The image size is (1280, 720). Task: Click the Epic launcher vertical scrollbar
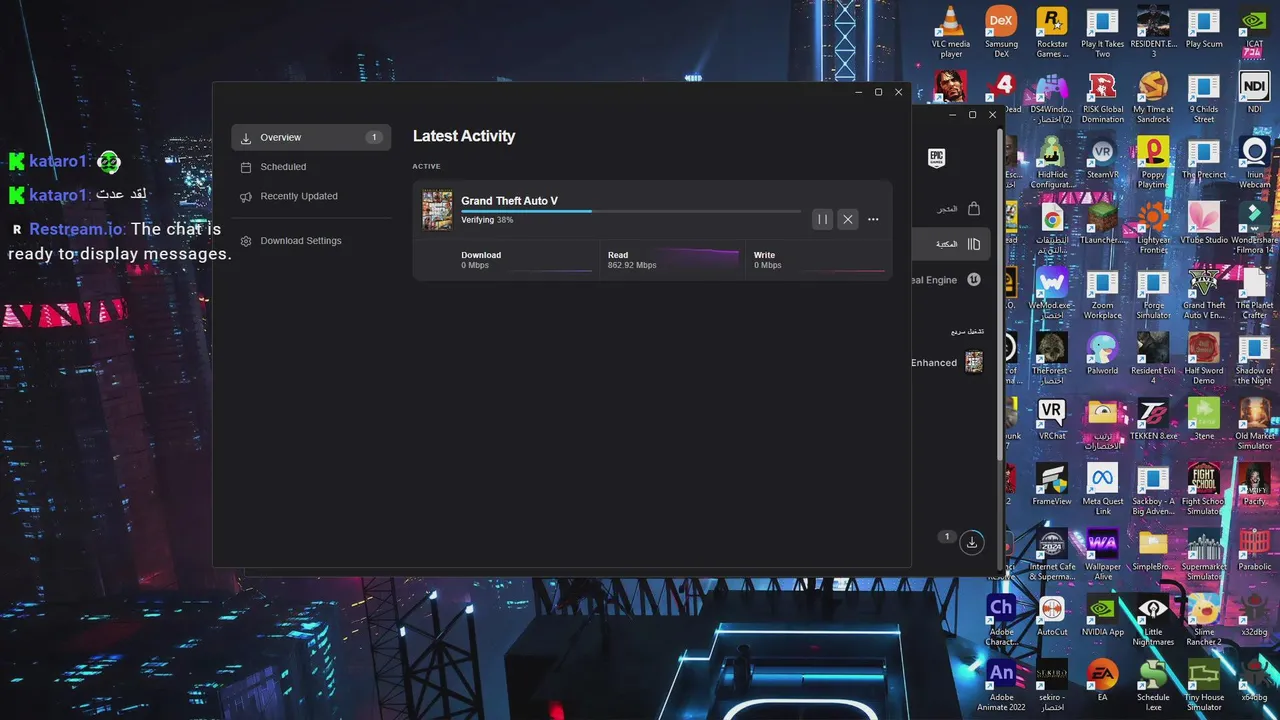(999, 295)
